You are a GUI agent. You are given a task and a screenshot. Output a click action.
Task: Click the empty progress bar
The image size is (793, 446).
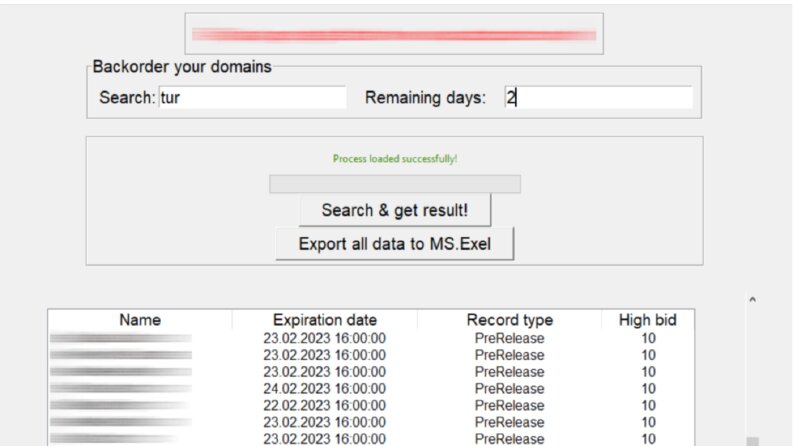tap(394, 184)
